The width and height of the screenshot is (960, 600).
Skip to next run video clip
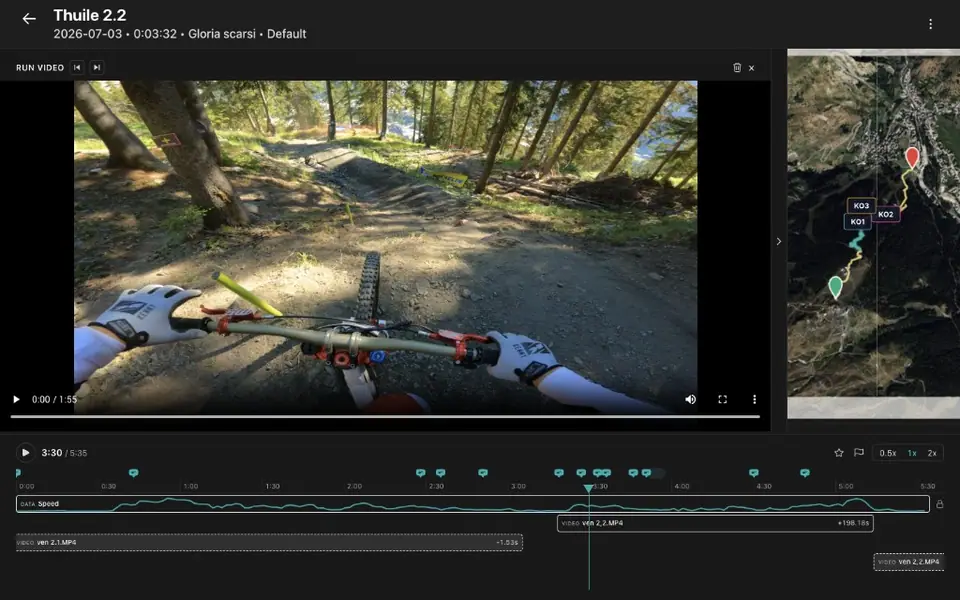96,67
